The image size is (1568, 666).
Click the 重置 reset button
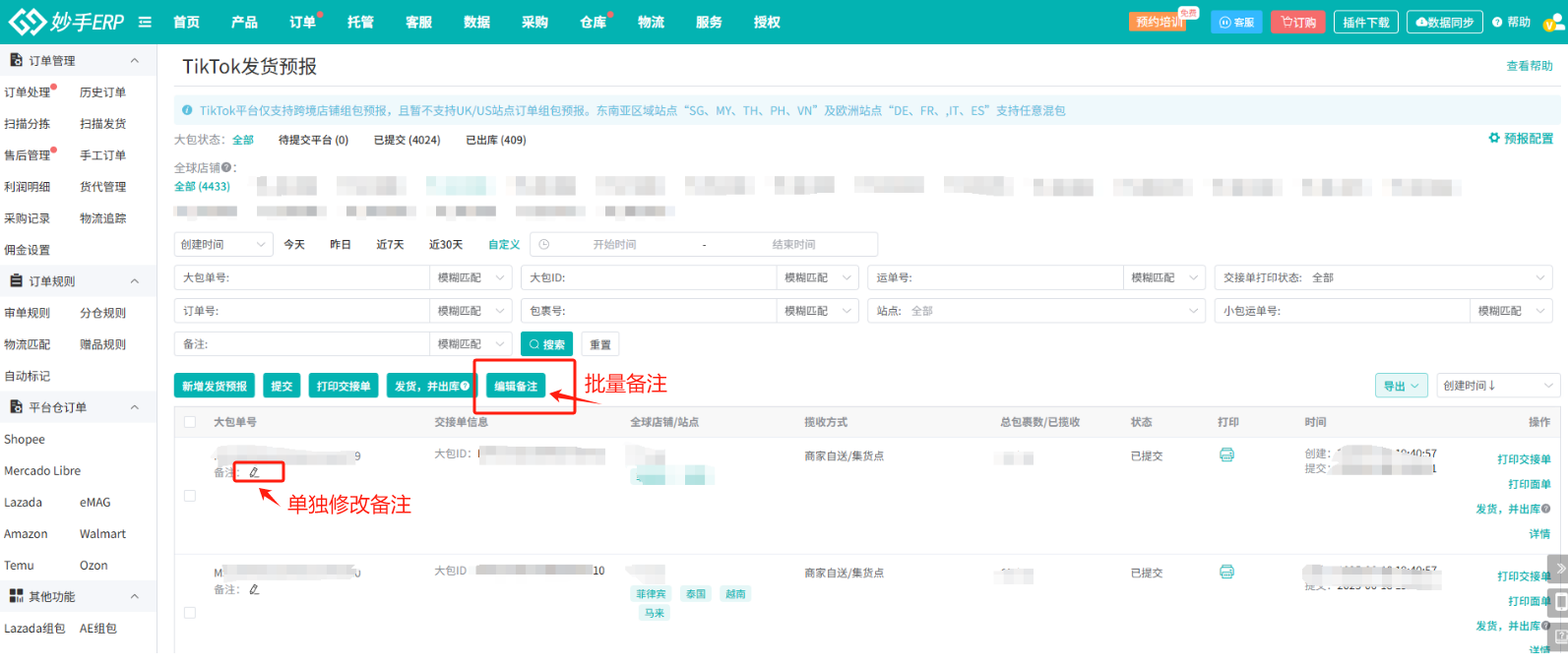(600, 344)
